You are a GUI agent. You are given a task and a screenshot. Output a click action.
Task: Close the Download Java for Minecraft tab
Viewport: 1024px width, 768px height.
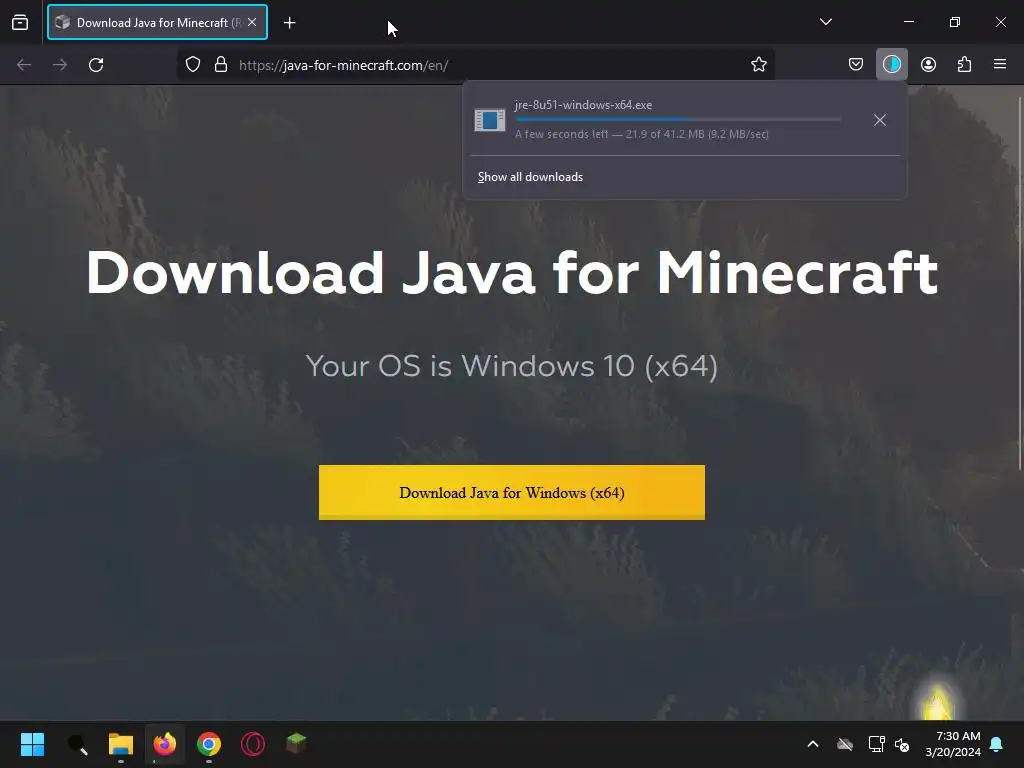[252, 22]
